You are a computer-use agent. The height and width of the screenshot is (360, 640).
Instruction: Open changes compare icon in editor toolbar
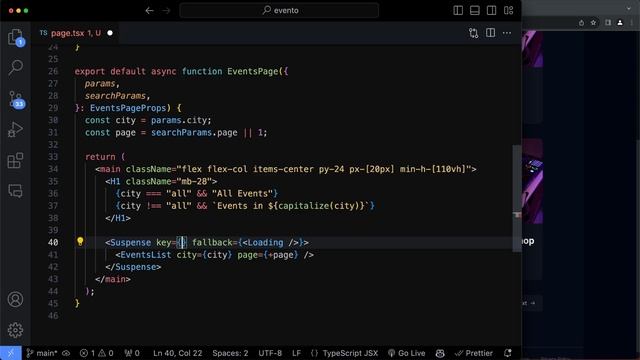tap(473, 33)
